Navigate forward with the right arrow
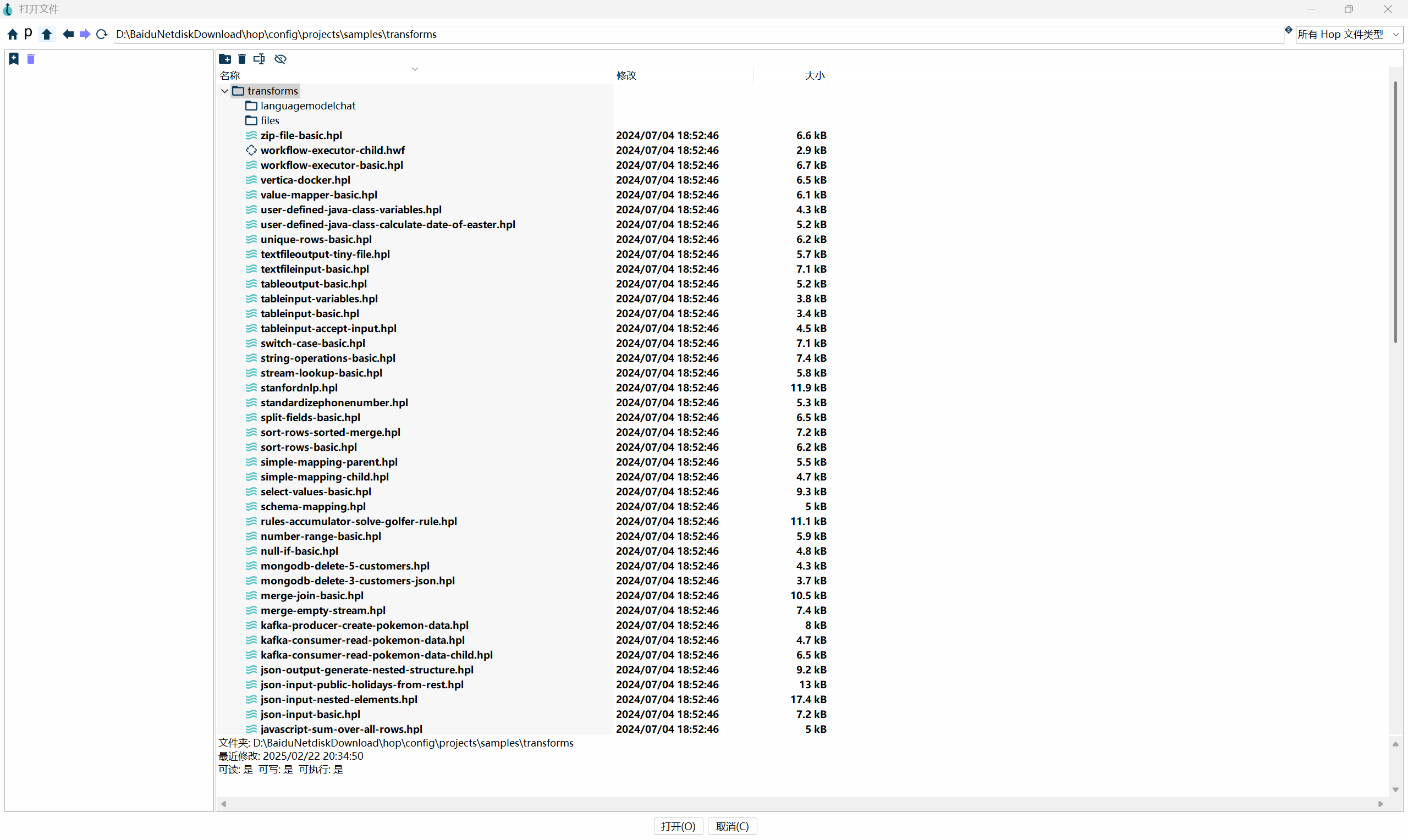The image size is (1408, 840). click(85, 35)
